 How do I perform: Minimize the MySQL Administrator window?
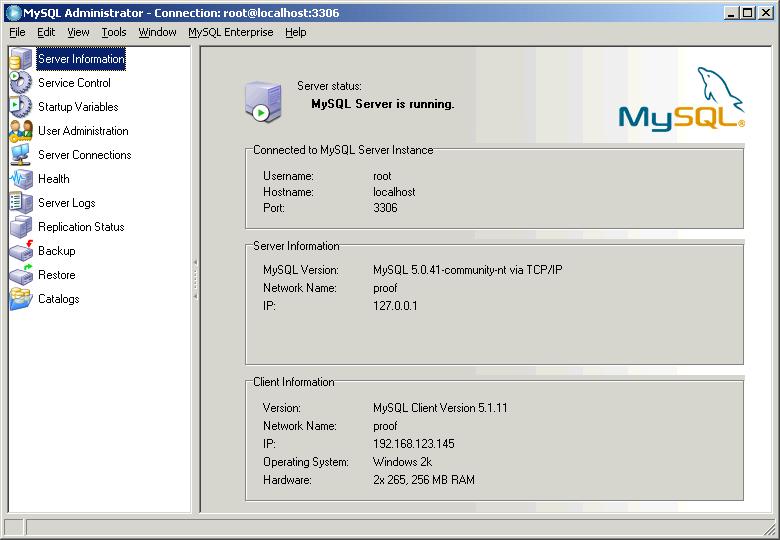[x=731, y=13]
